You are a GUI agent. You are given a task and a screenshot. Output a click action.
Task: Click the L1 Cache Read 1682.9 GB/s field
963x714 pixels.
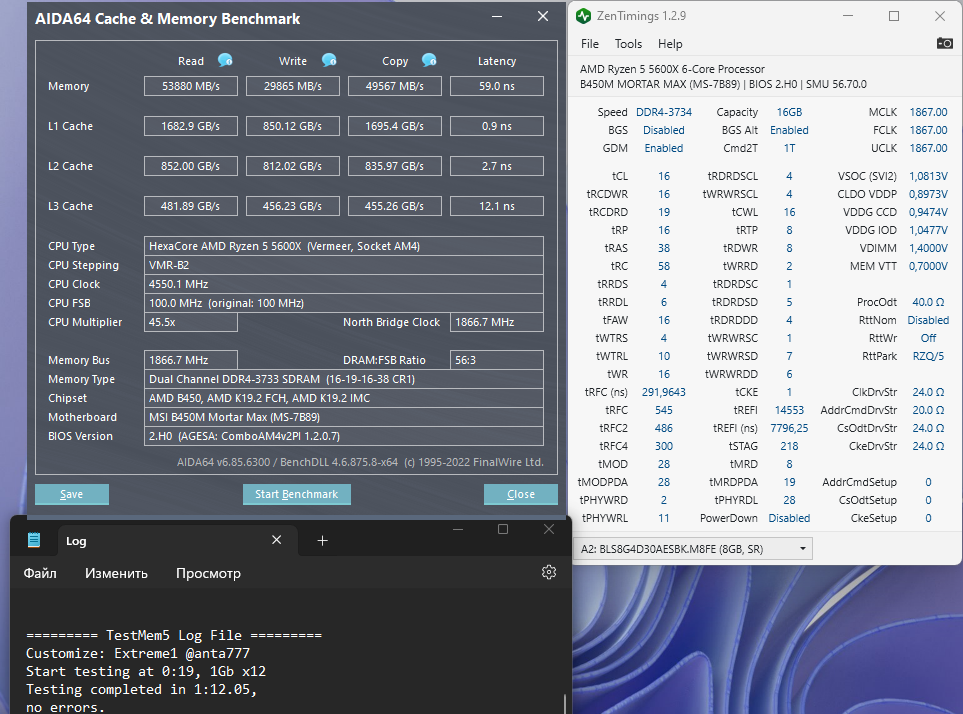(191, 126)
